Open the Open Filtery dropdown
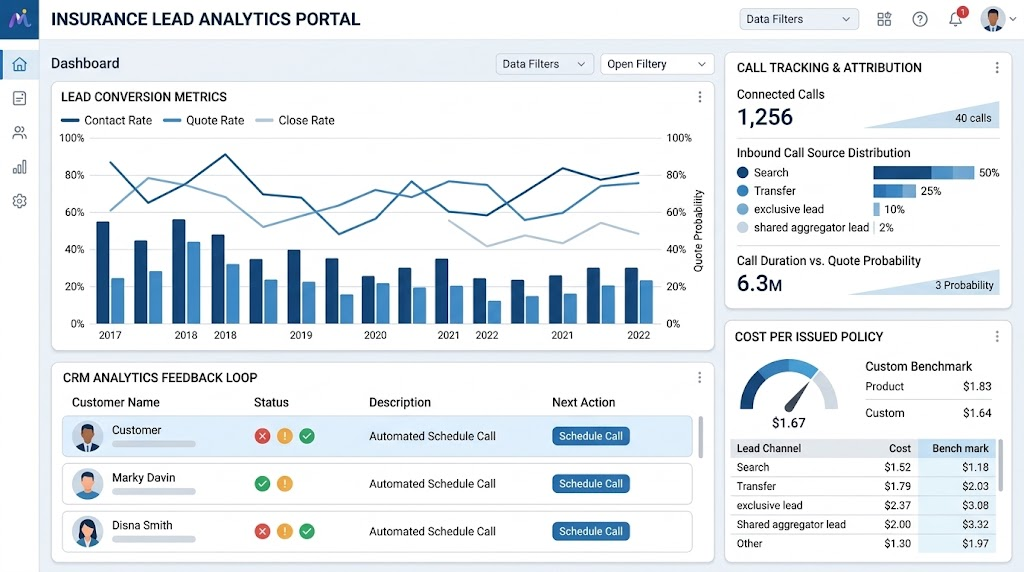Screen dimensions: 1024x572 click(x=657, y=64)
